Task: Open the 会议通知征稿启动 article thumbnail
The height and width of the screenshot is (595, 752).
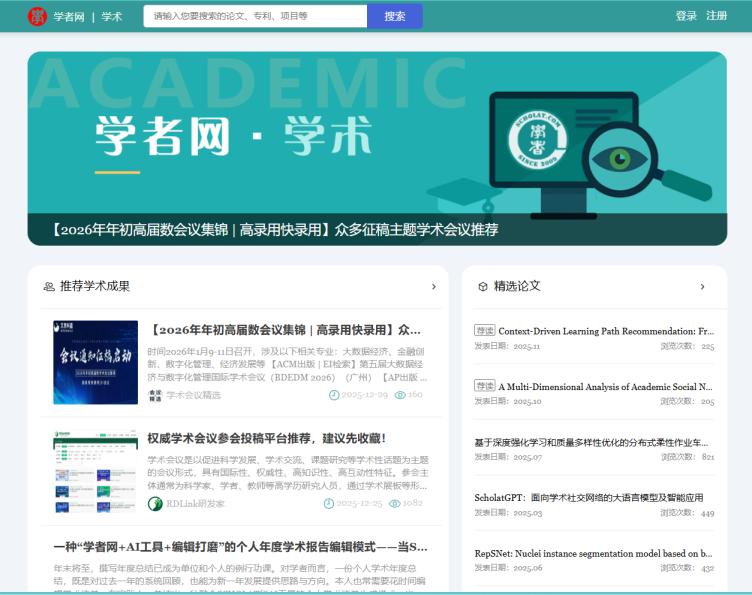Action: tap(95, 362)
